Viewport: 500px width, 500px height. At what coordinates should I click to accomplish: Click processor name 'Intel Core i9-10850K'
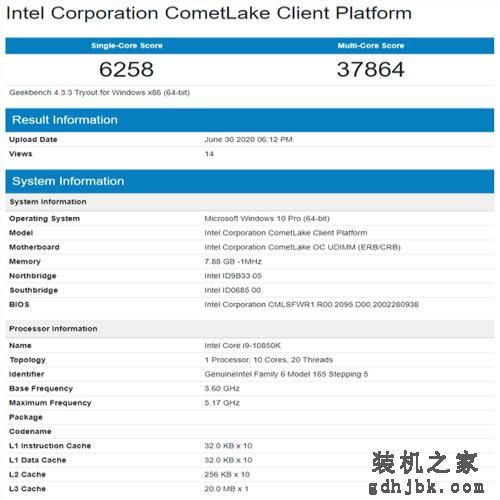click(243, 345)
